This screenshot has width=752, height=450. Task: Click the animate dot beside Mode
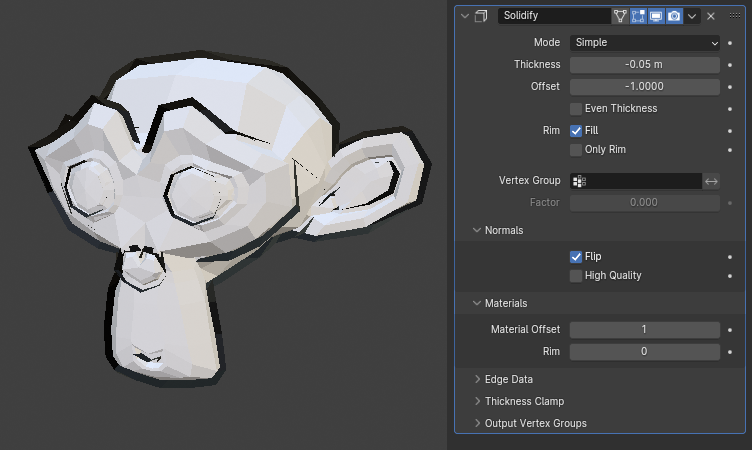coord(730,43)
